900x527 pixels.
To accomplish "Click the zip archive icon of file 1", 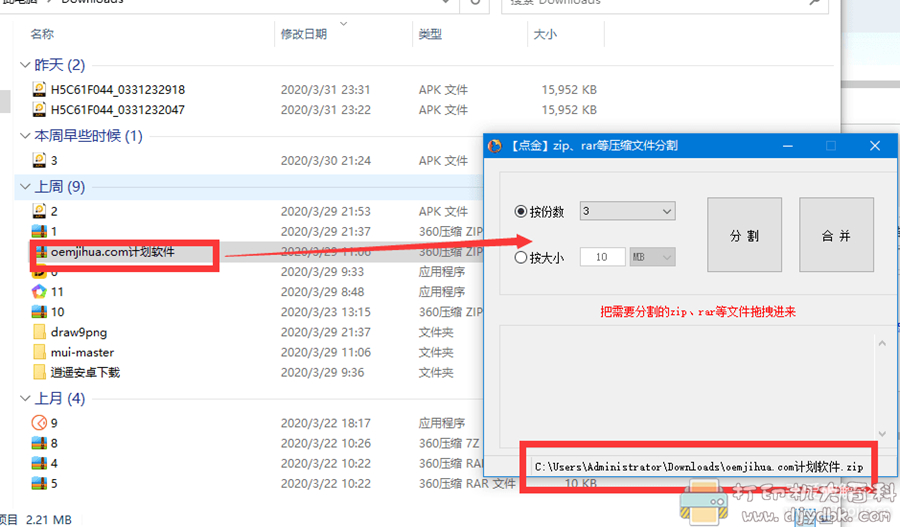I will click(x=39, y=231).
